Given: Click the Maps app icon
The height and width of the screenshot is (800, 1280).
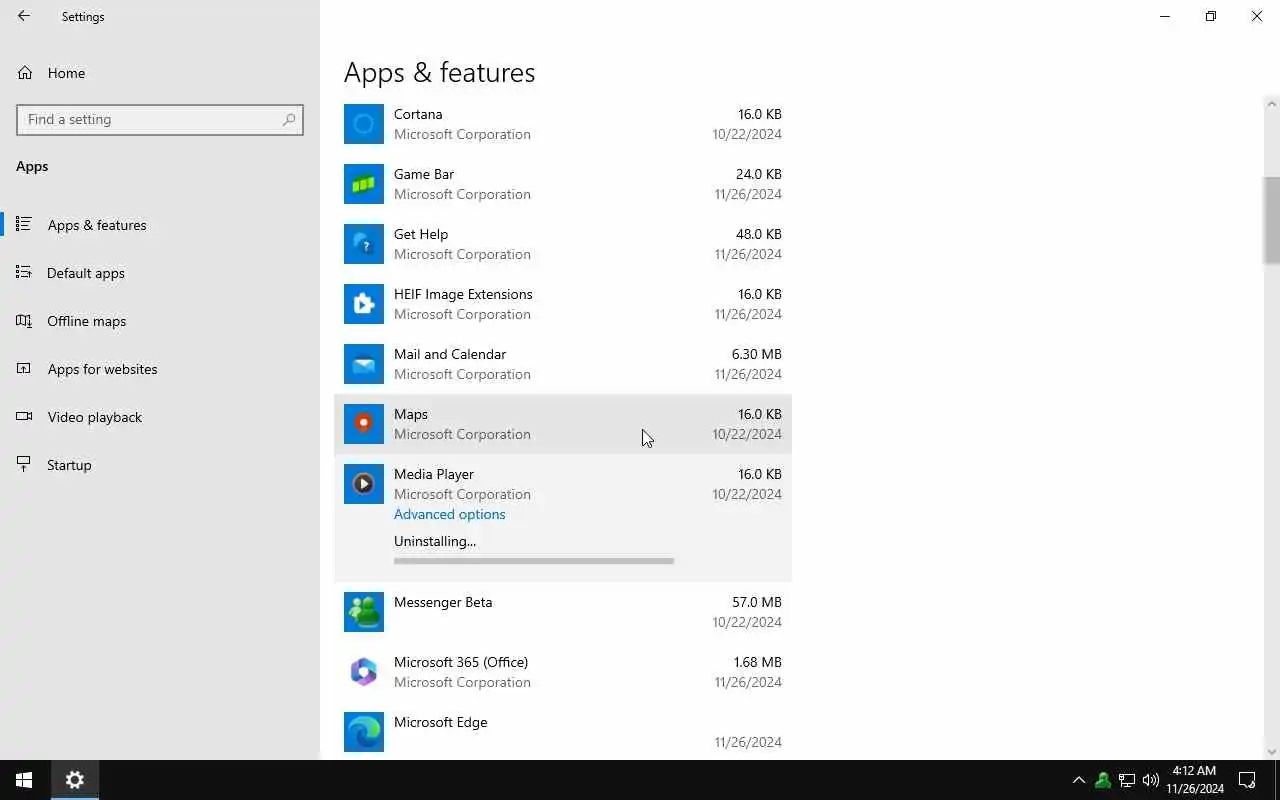Looking at the screenshot, I should [364, 424].
